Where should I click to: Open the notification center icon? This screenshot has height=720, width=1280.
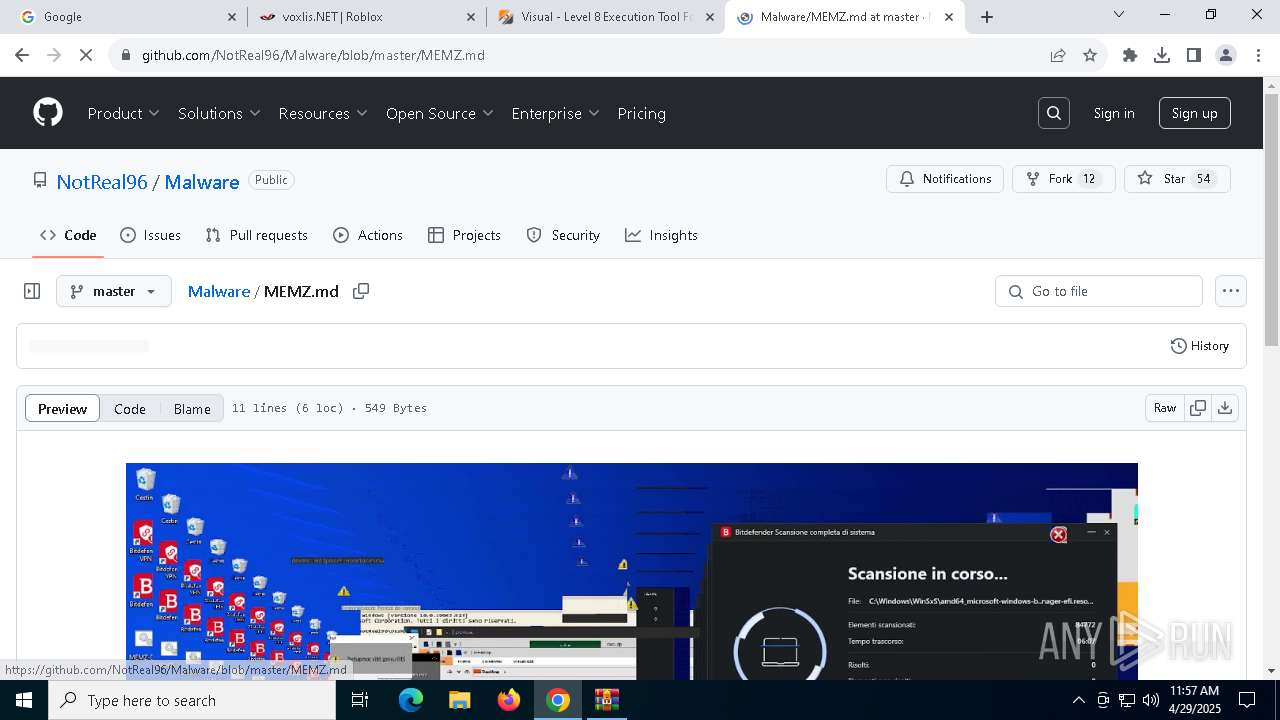pos(1247,700)
